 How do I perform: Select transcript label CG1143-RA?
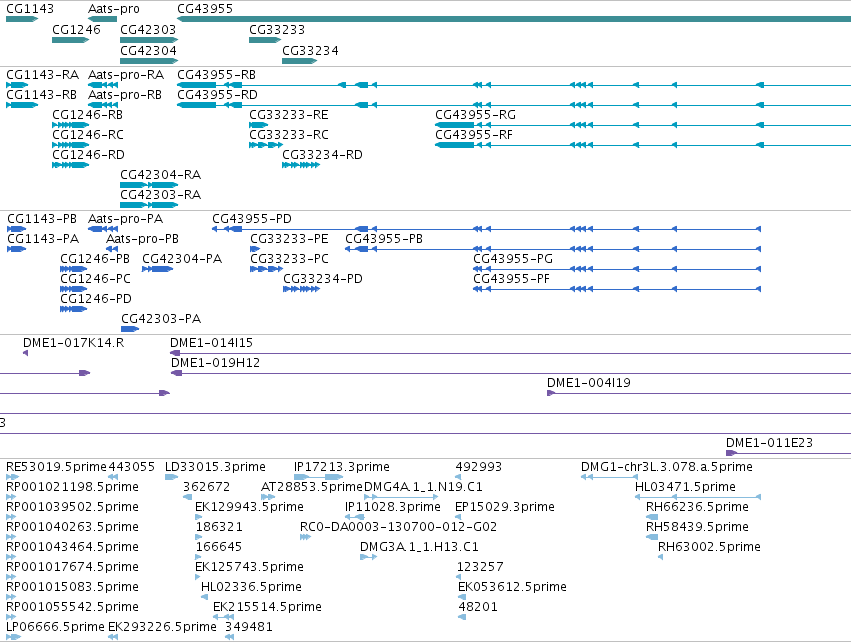click(x=42, y=74)
